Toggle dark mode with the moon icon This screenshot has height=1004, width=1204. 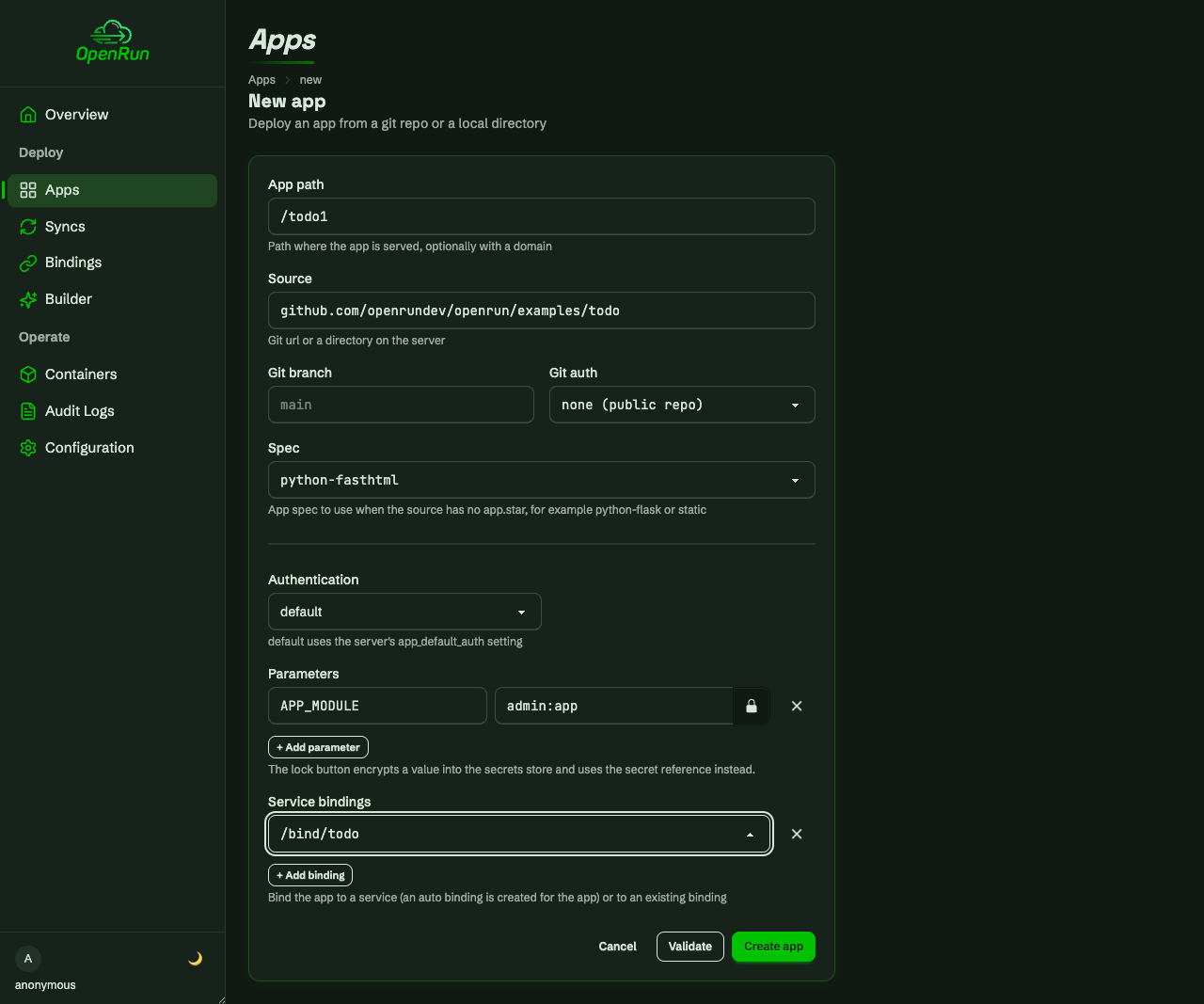coord(195,959)
